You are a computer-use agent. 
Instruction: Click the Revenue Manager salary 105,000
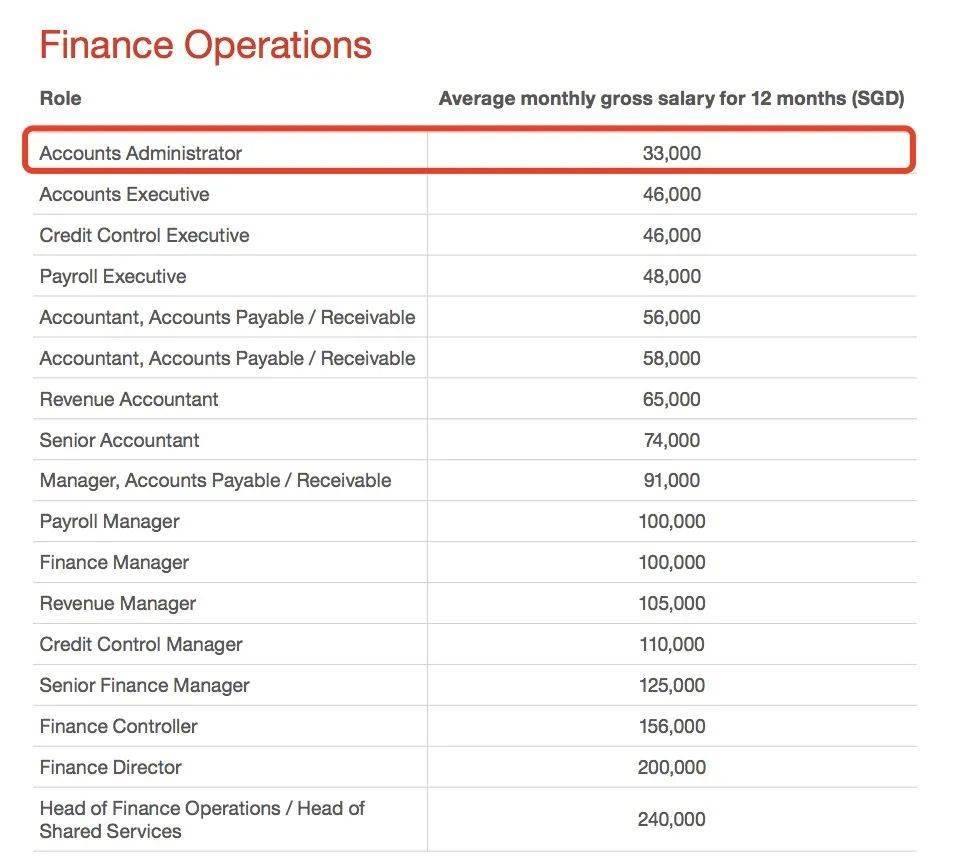pos(671,604)
